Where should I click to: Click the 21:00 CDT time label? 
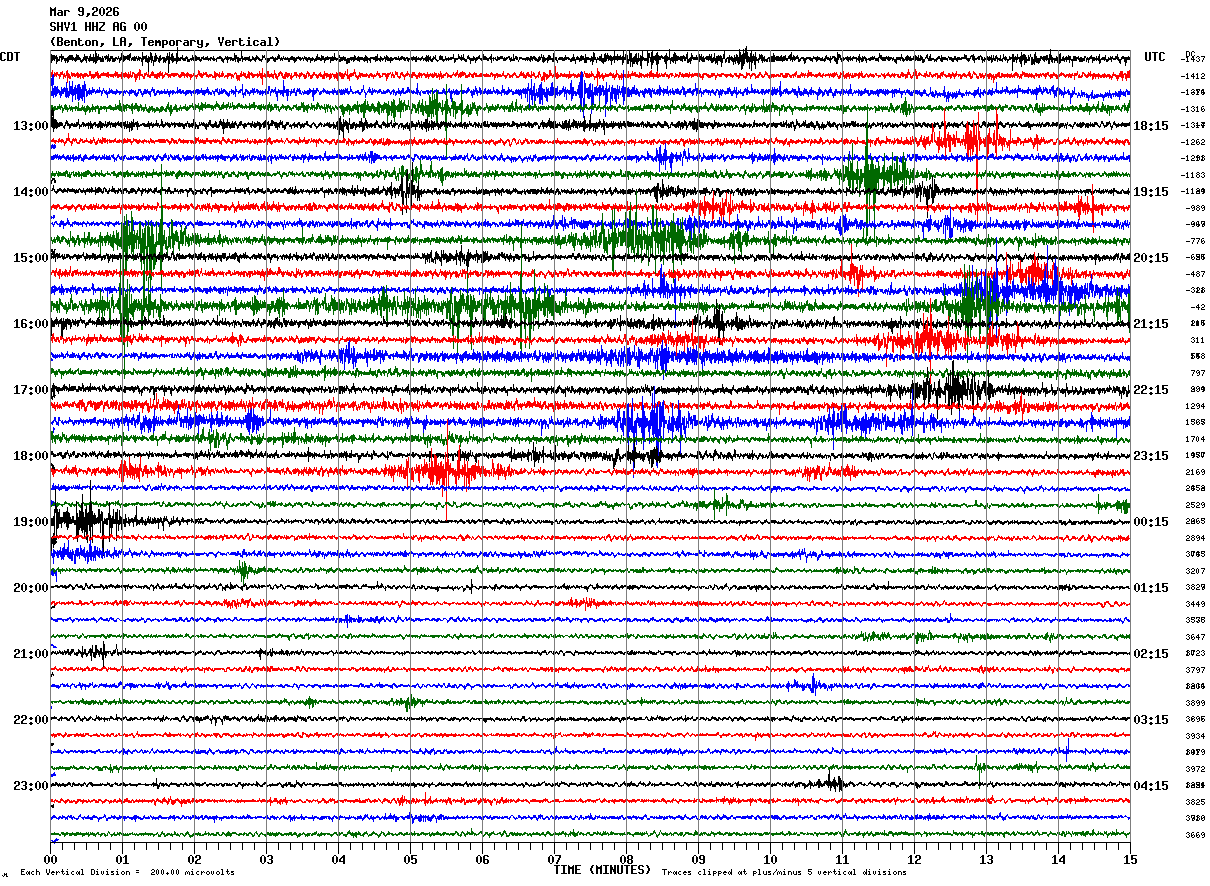[31, 654]
